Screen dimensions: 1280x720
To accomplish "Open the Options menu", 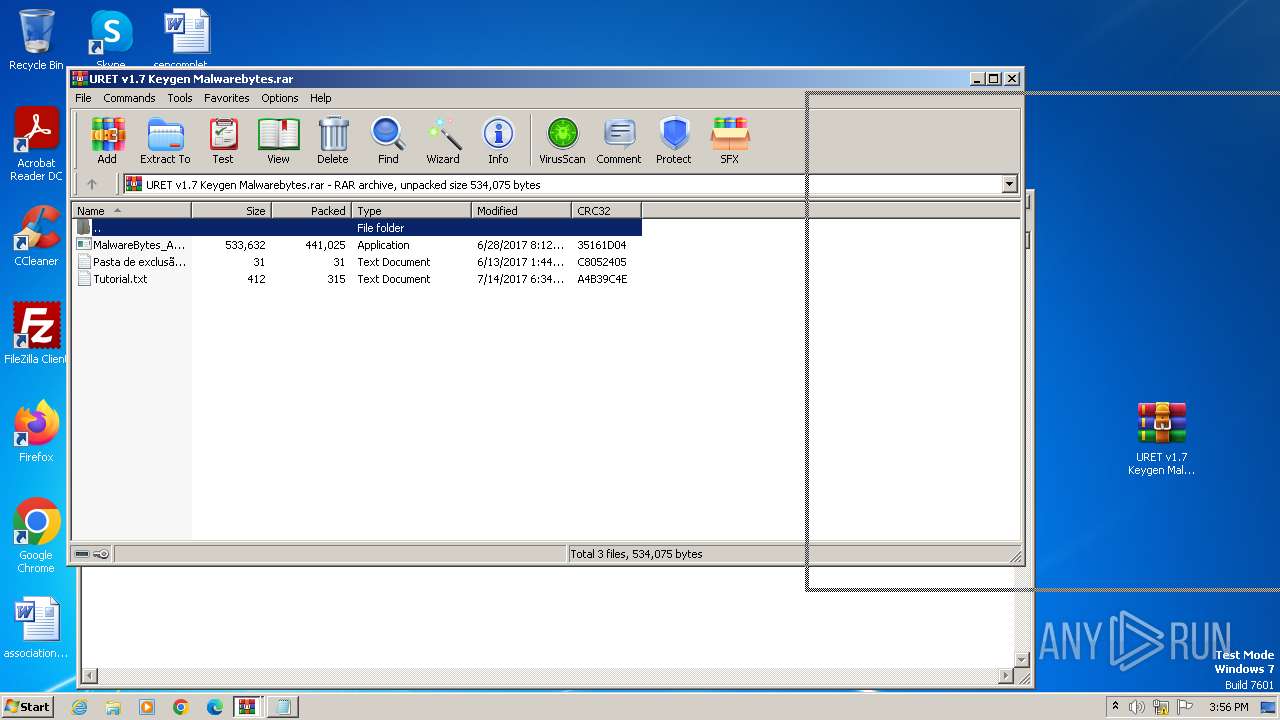I will pos(280,98).
